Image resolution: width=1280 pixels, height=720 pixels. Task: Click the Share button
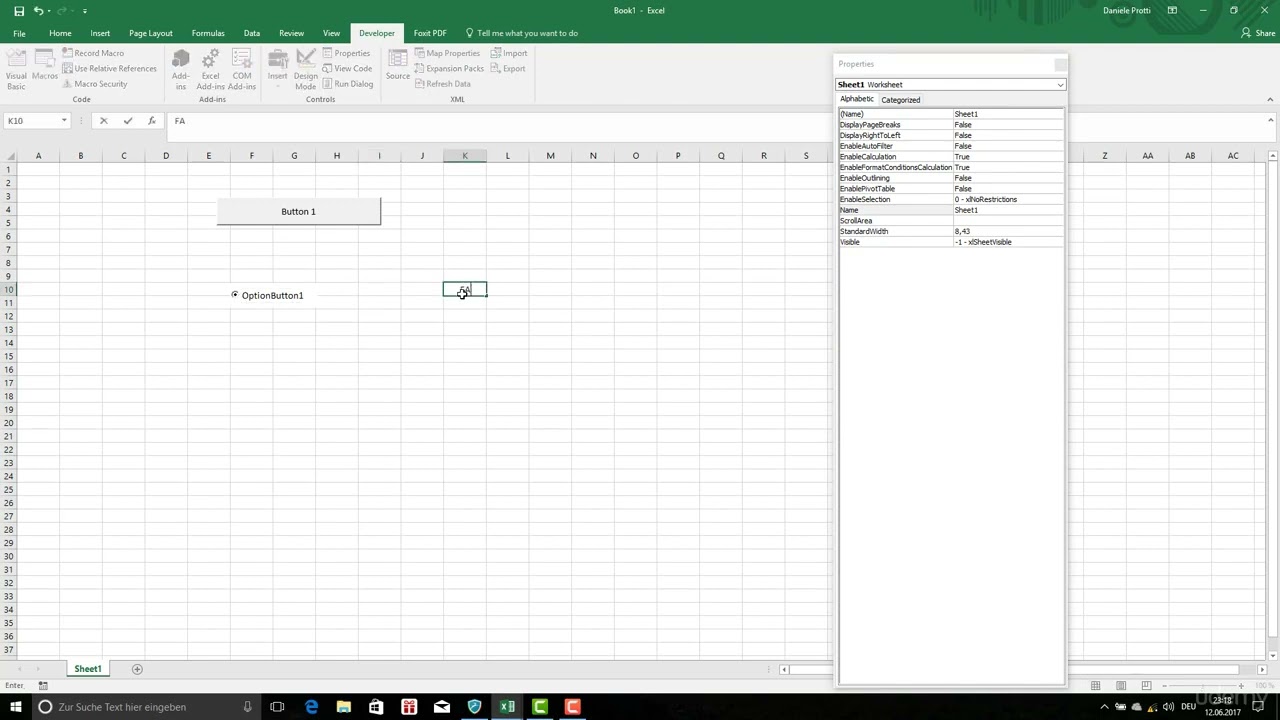[x=1257, y=33]
